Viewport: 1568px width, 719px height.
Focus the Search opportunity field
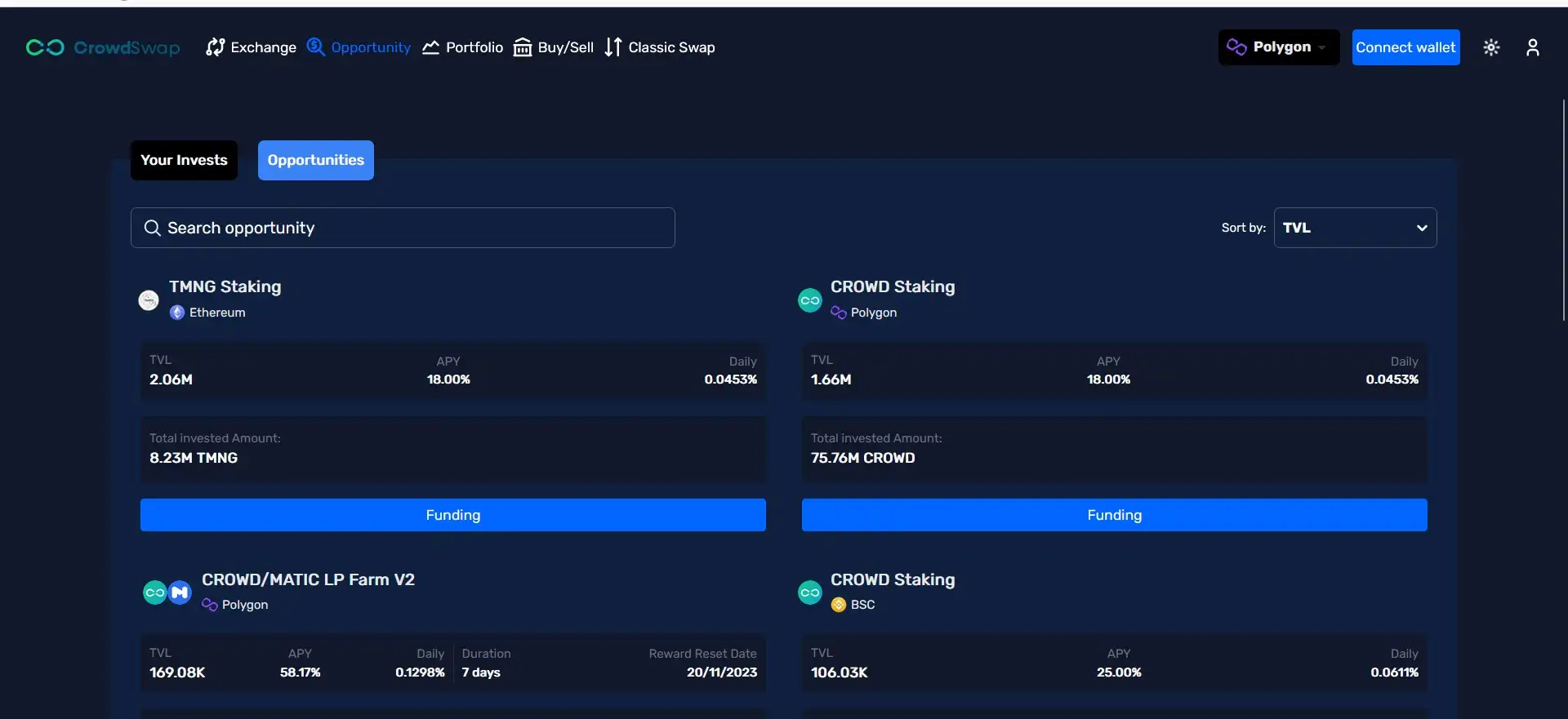(416, 228)
